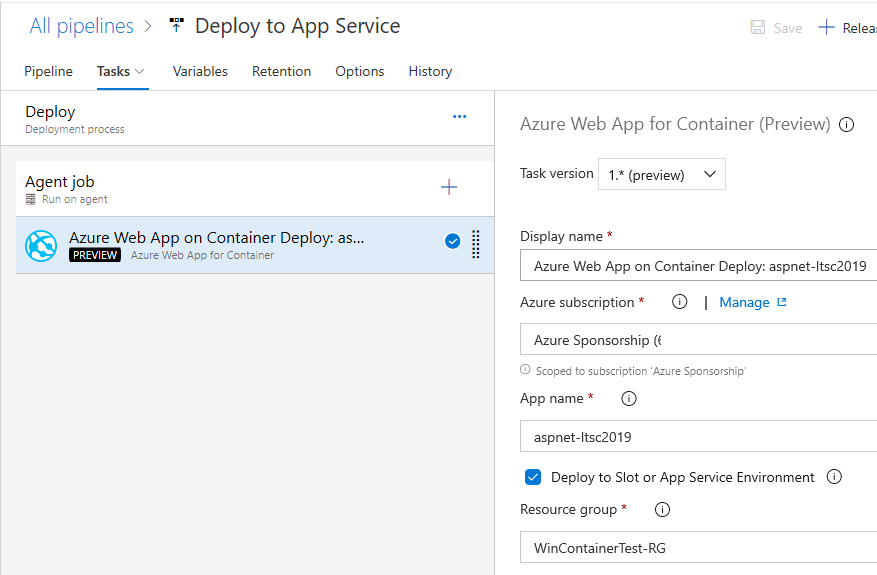Screen dimensions: 877x575
Task: Show the Azure subscription info tooltip
Action: pos(680,302)
